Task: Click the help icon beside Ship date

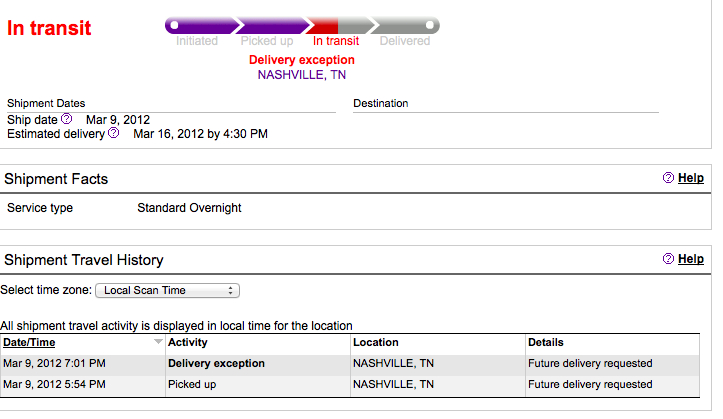Action: coord(66,119)
